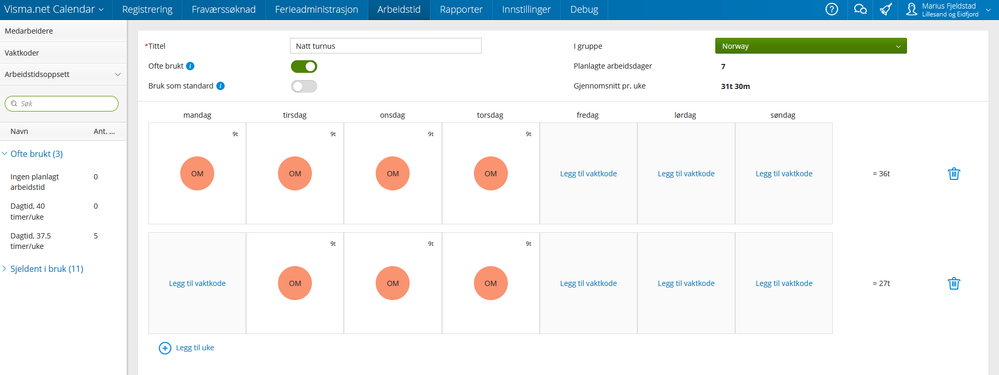The height and width of the screenshot is (375, 999).
Task: Click the Tittel field with Natt turnus
Action: pyautogui.click(x=385, y=46)
